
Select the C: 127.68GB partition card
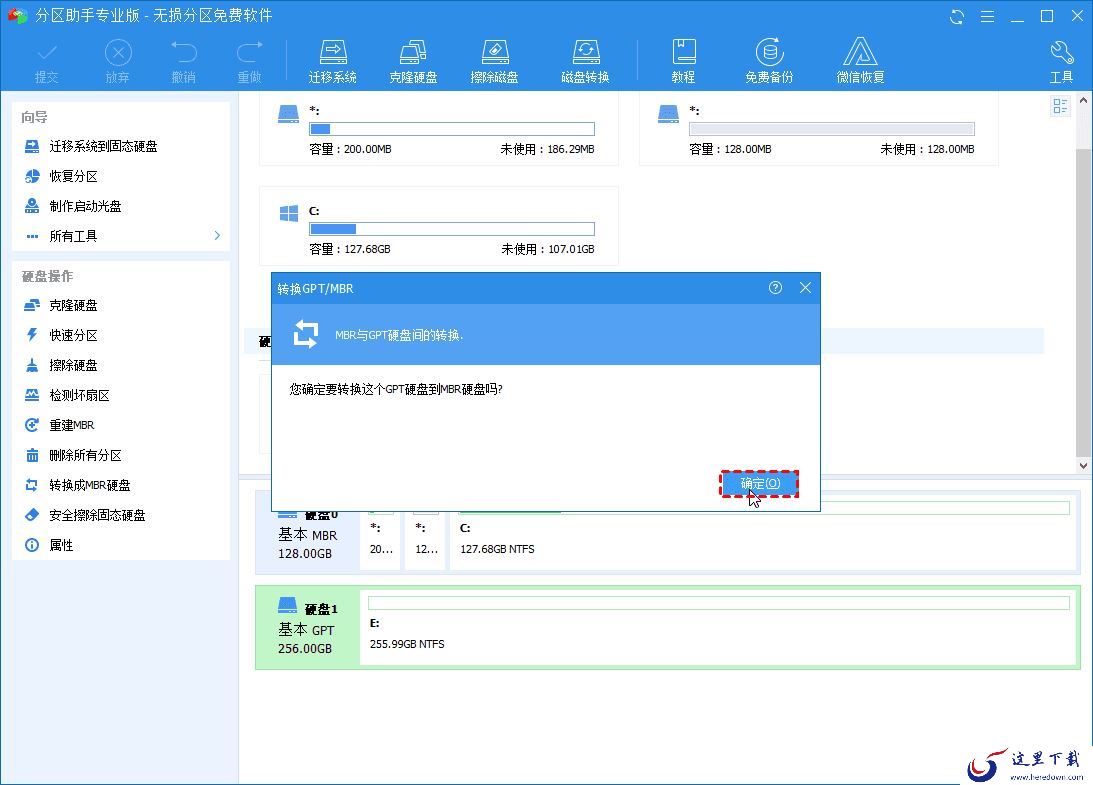coord(438,226)
